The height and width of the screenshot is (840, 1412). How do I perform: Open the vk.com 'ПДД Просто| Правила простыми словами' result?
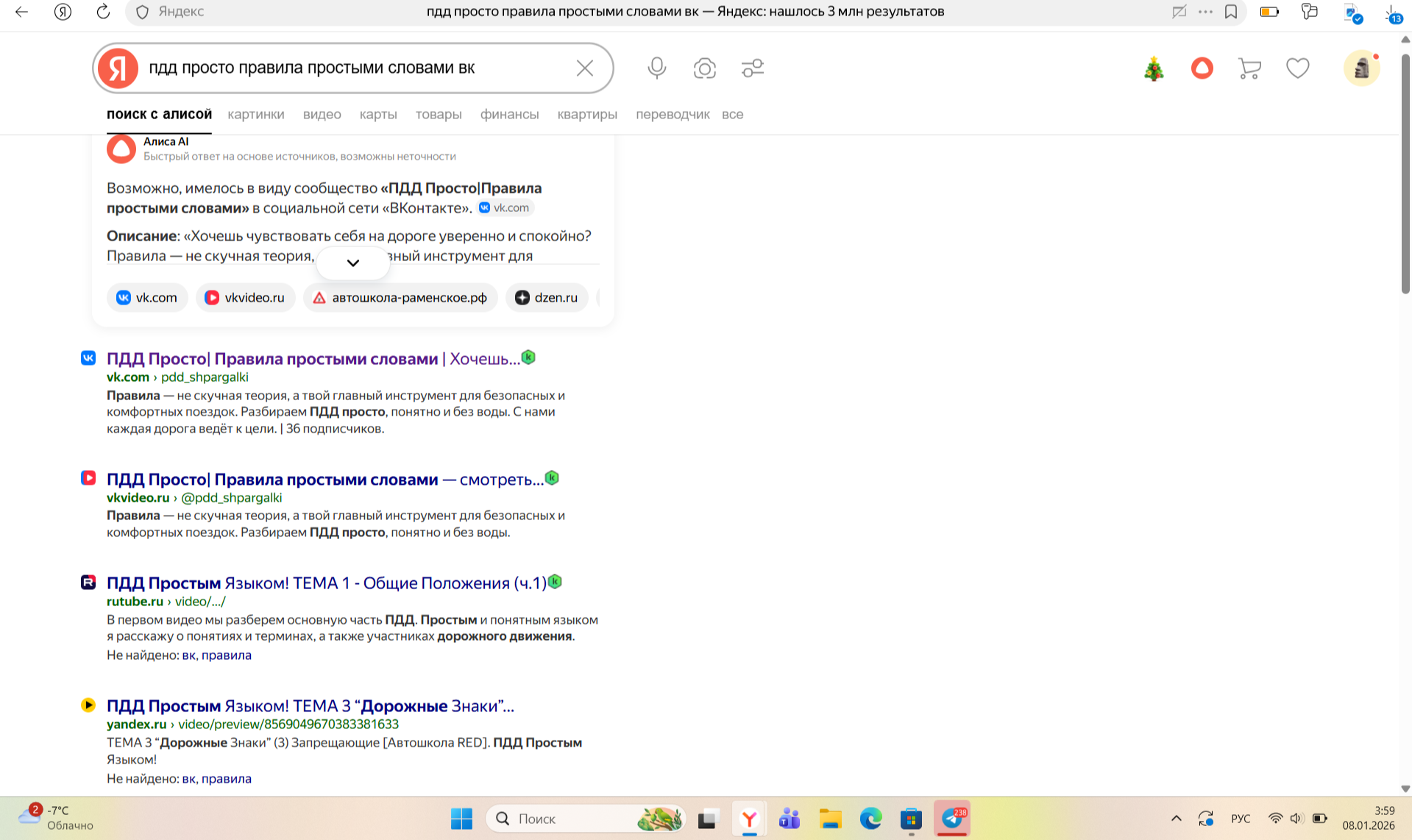(313, 358)
